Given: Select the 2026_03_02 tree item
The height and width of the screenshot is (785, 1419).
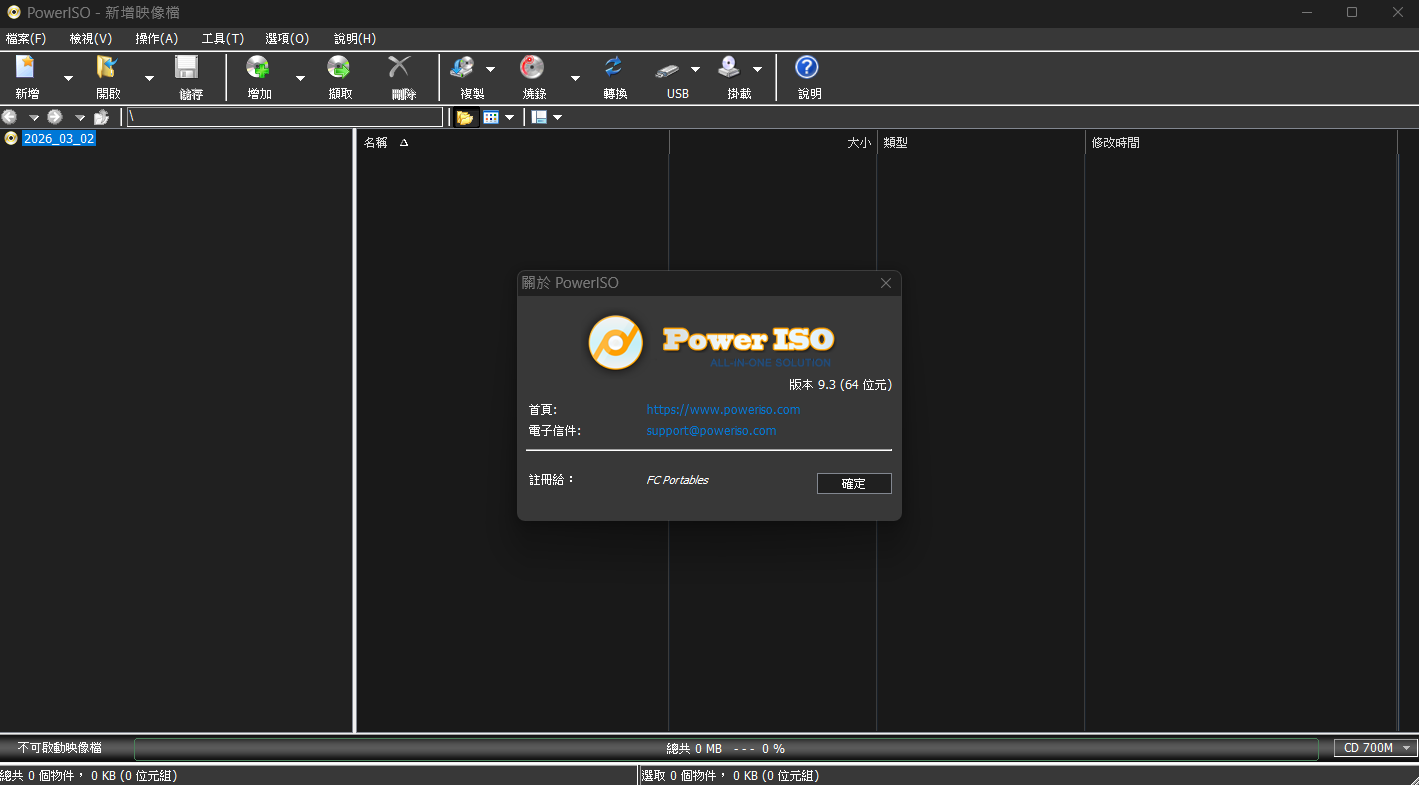Looking at the screenshot, I should pos(59,139).
